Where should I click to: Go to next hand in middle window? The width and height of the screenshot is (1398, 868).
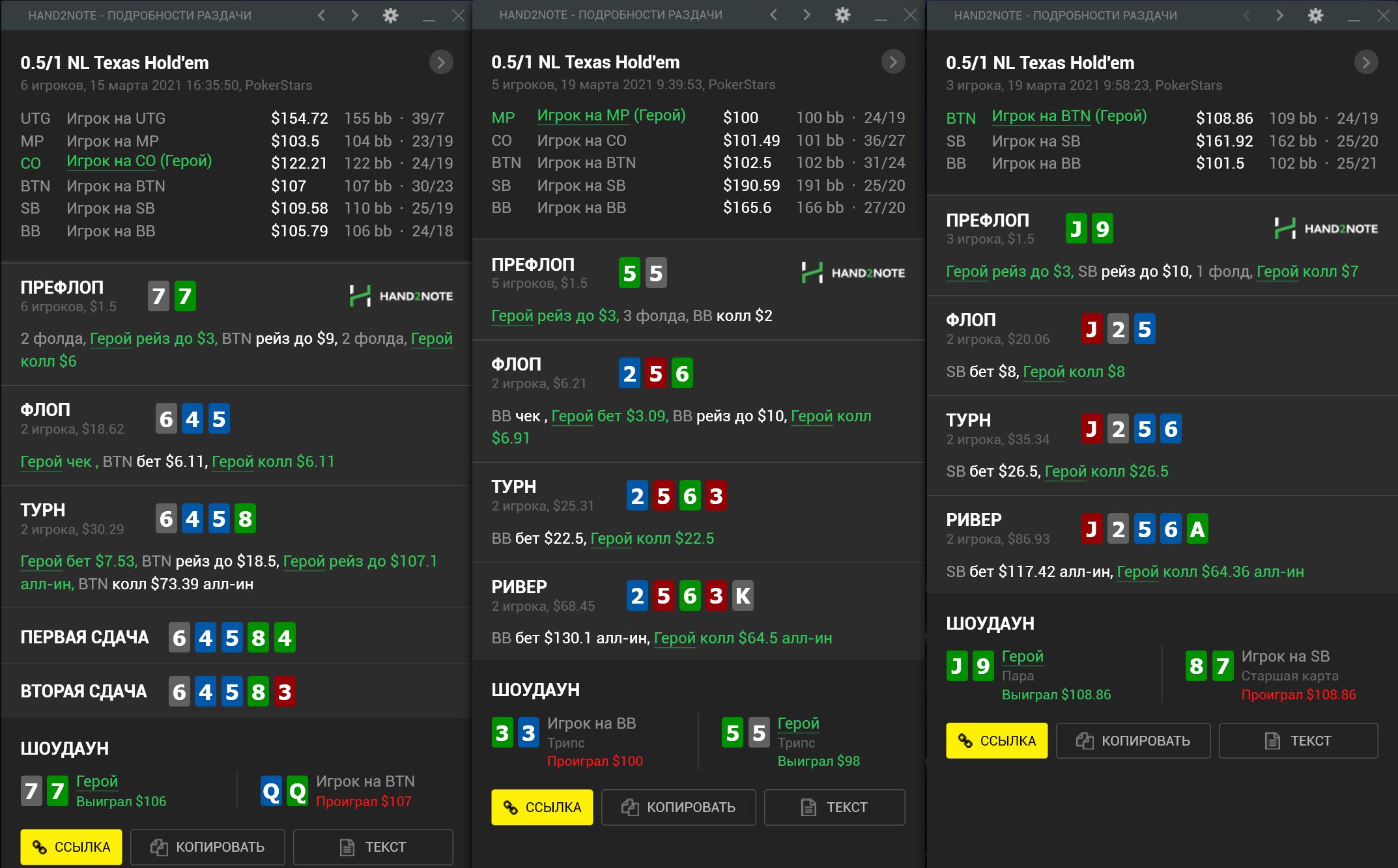[806, 15]
